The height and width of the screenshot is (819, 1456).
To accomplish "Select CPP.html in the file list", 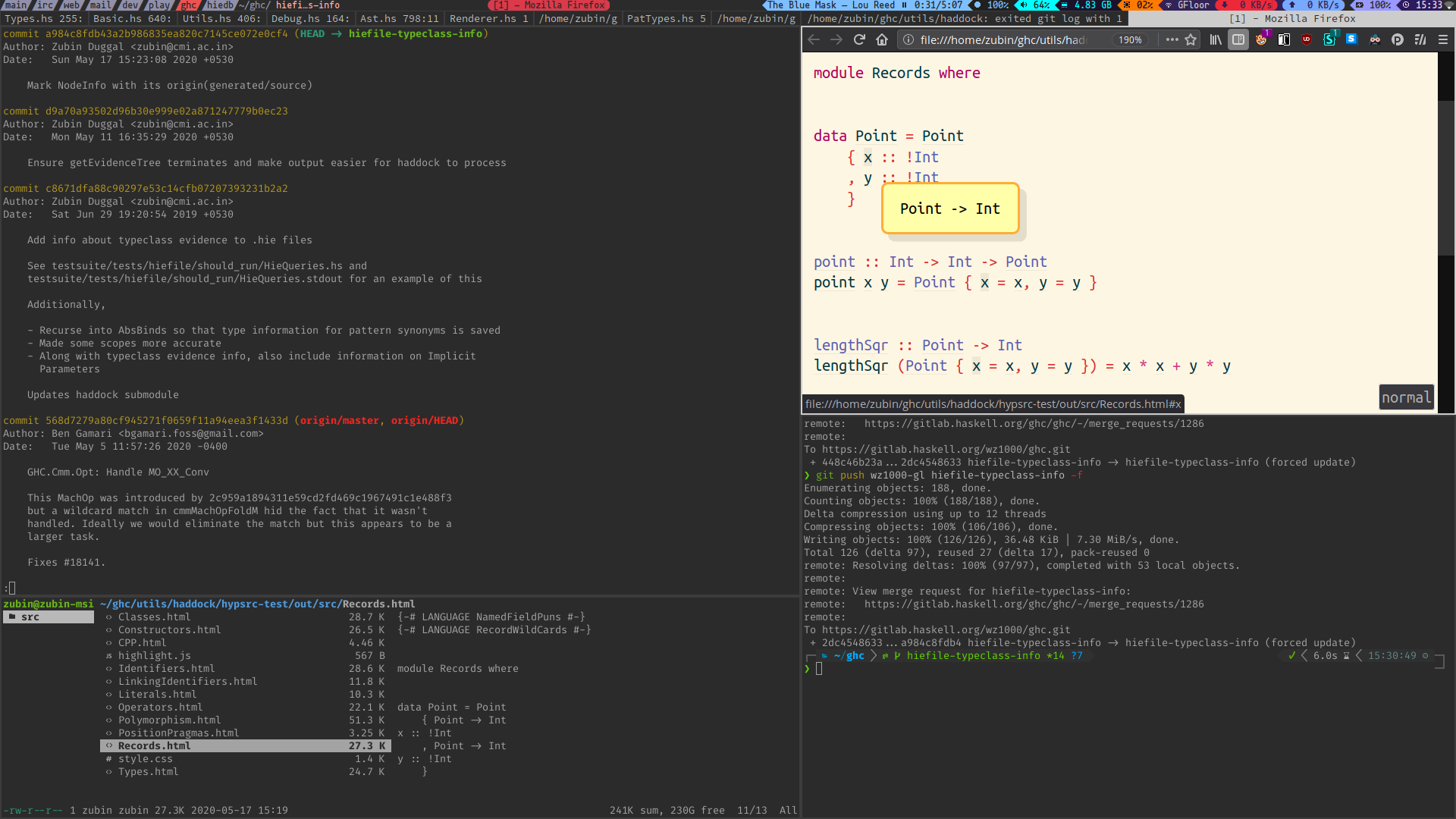I will click(246, 642).
